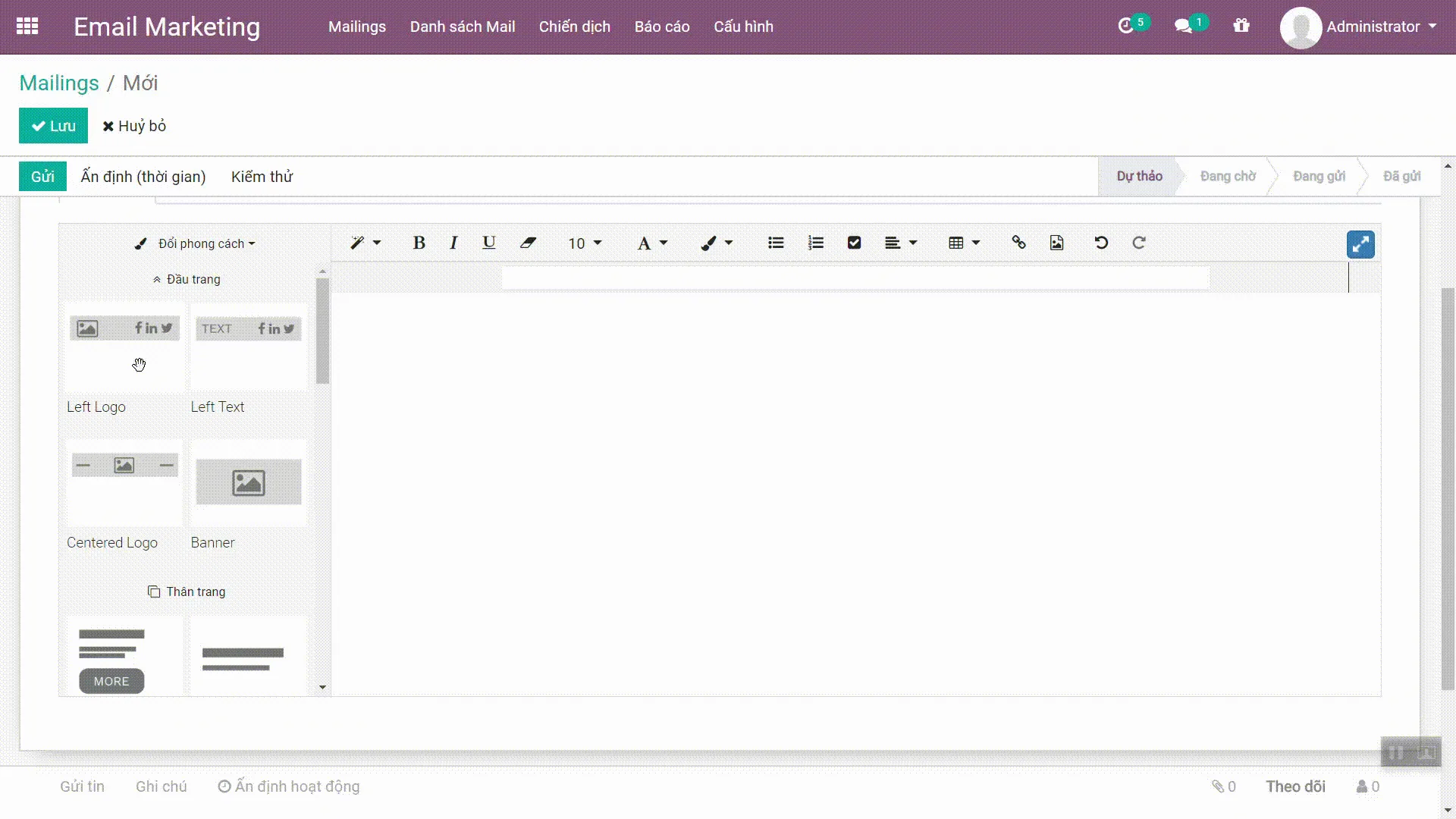
Task: Select the Dự thảo status stage
Action: (x=1139, y=176)
